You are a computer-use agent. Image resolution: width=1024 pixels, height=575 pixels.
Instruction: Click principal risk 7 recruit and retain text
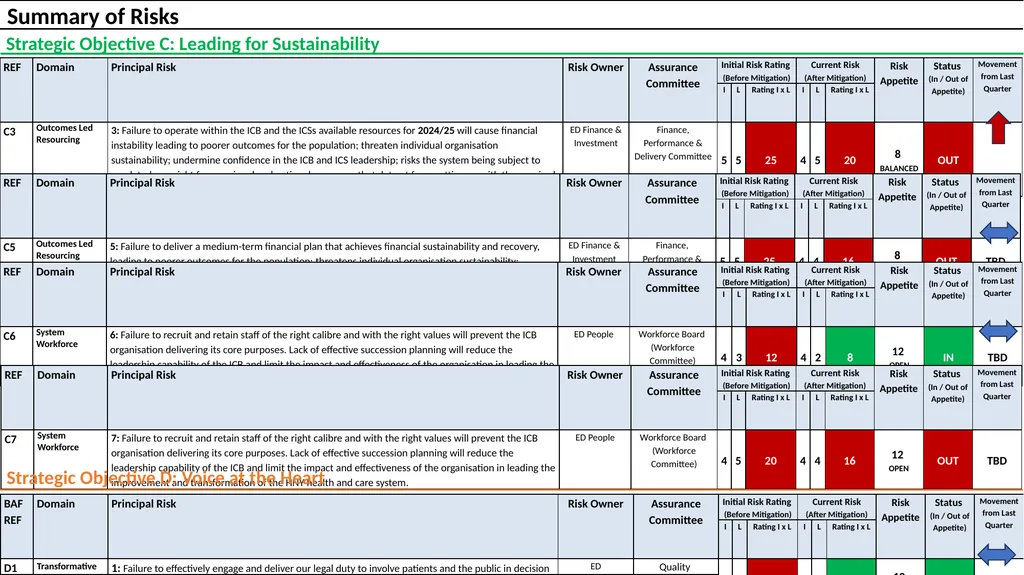pyautogui.click(x=333, y=460)
